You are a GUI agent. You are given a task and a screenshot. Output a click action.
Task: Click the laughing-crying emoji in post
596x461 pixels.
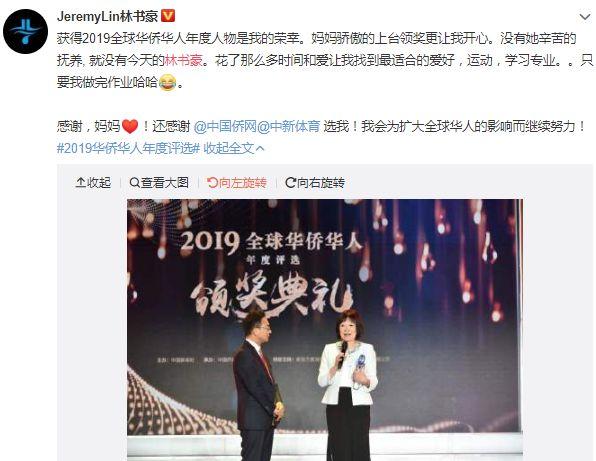click(x=167, y=82)
